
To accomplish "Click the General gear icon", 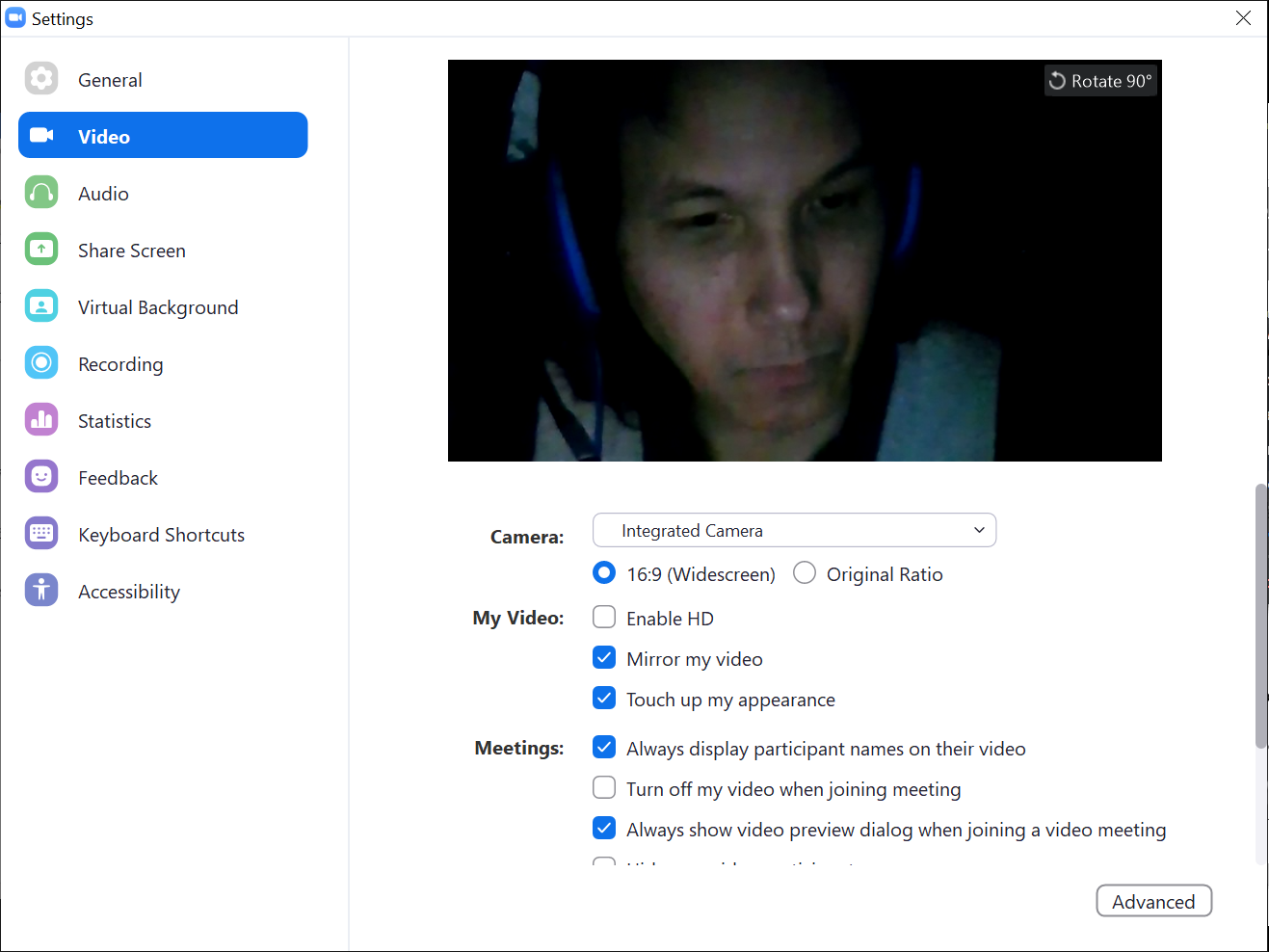I will [41, 79].
